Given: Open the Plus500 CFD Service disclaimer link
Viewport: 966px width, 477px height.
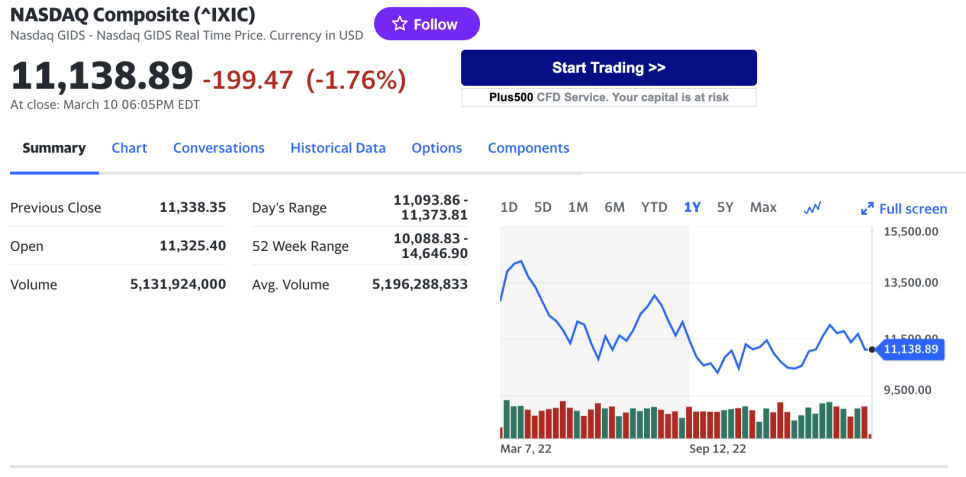Looking at the screenshot, I should [609, 97].
